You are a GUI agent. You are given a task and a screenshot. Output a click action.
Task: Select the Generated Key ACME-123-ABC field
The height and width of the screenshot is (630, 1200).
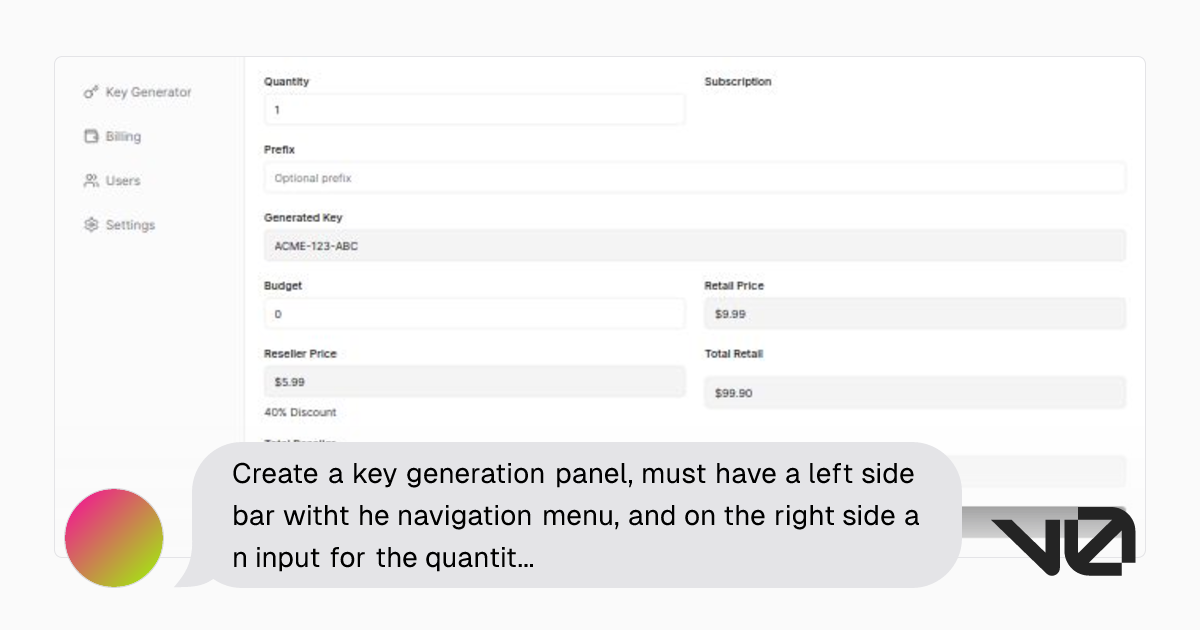[694, 245]
